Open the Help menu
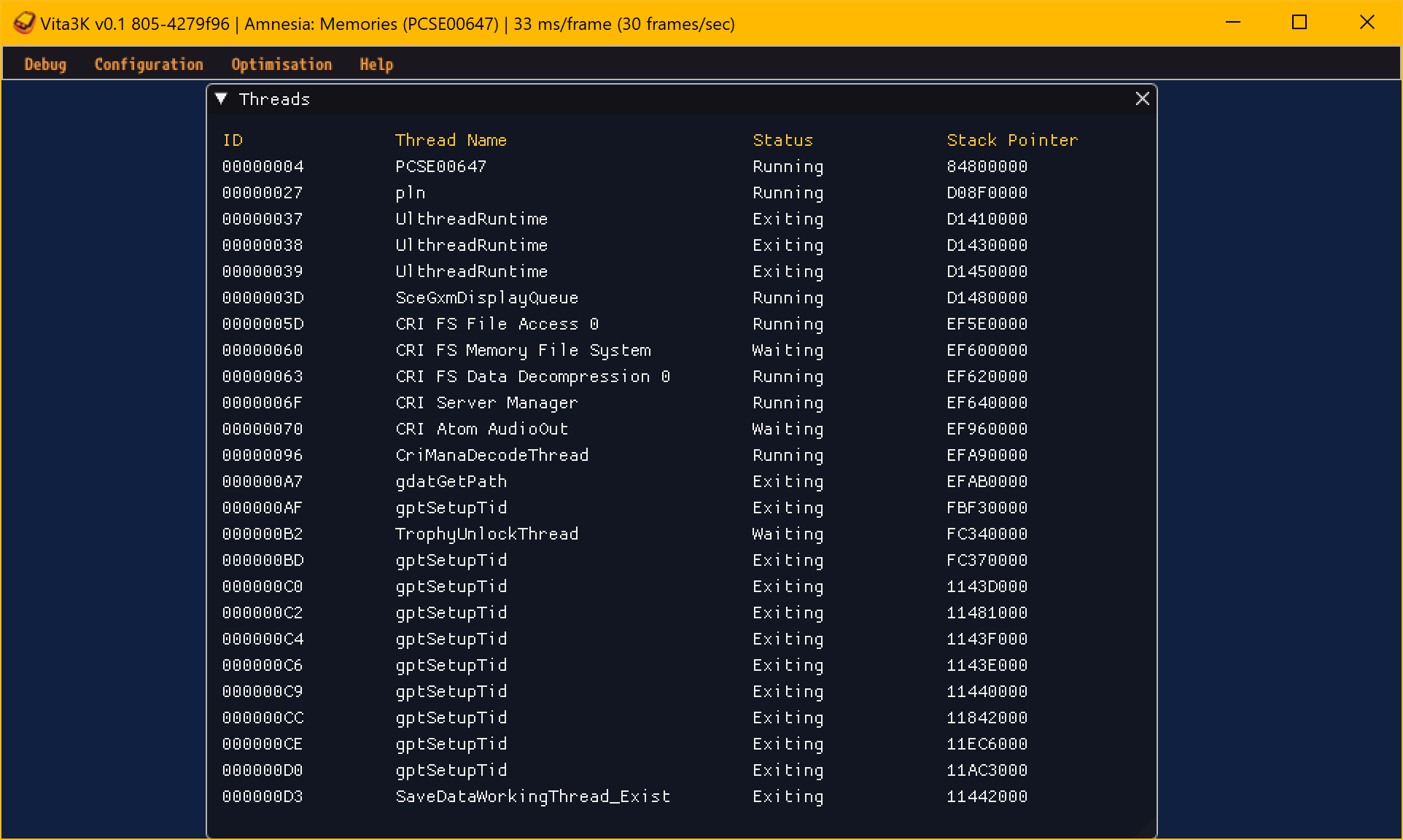Screen dimensions: 1403x840 pos(376,64)
